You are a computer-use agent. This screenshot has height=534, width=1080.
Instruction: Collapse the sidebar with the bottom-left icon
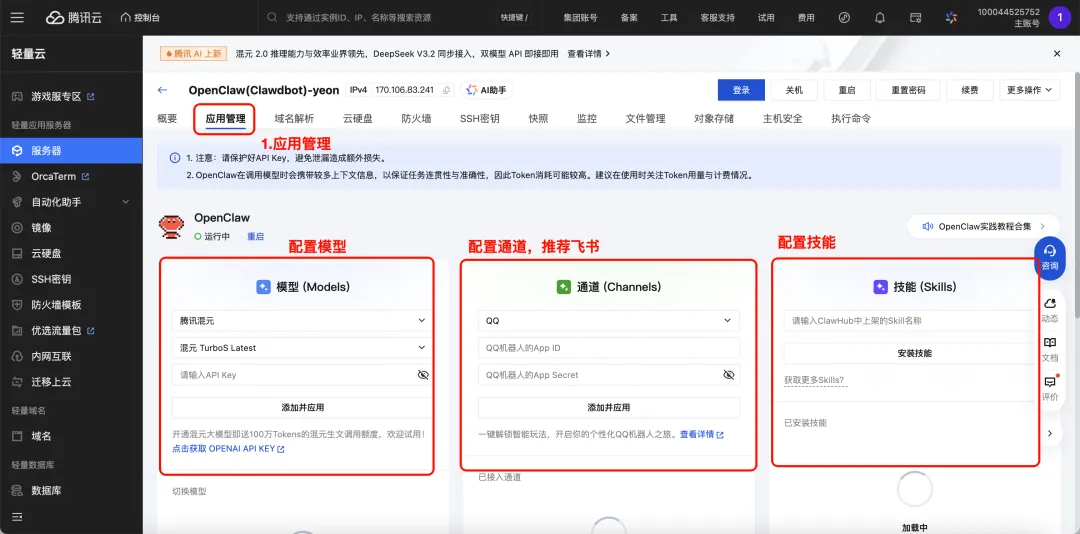(x=18, y=517)
